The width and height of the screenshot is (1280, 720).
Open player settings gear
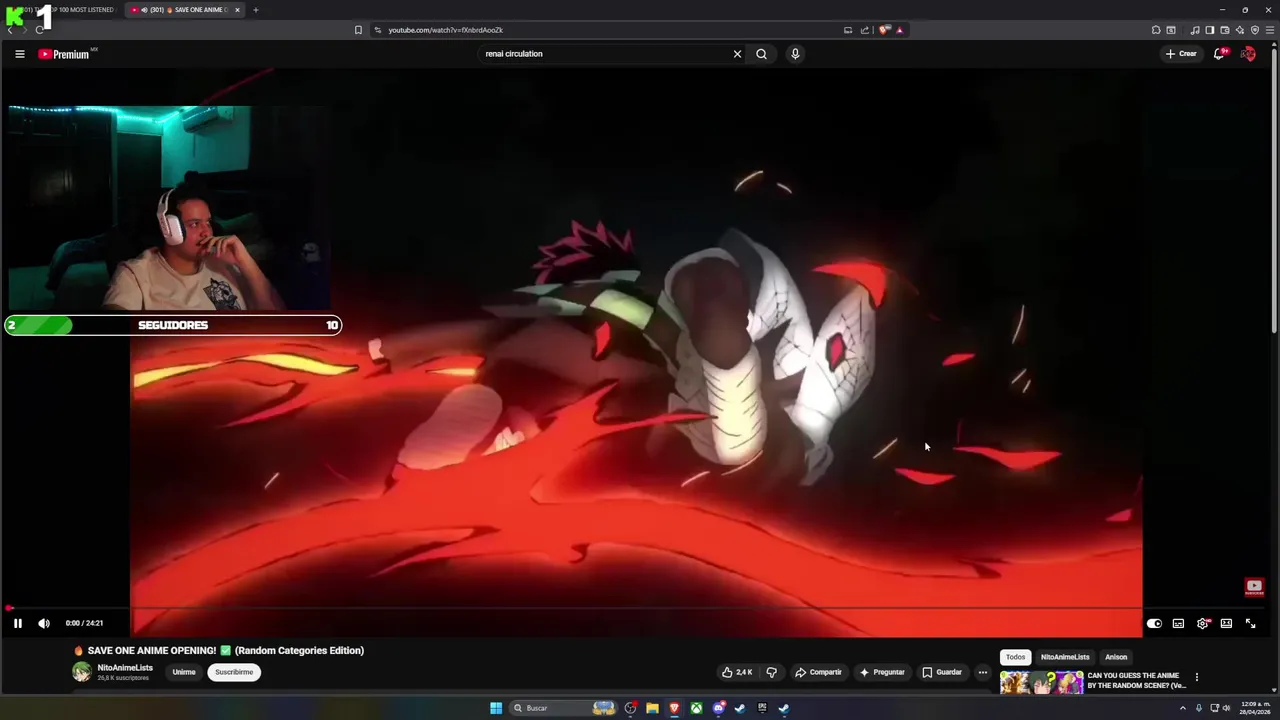tap(1203, 623)
